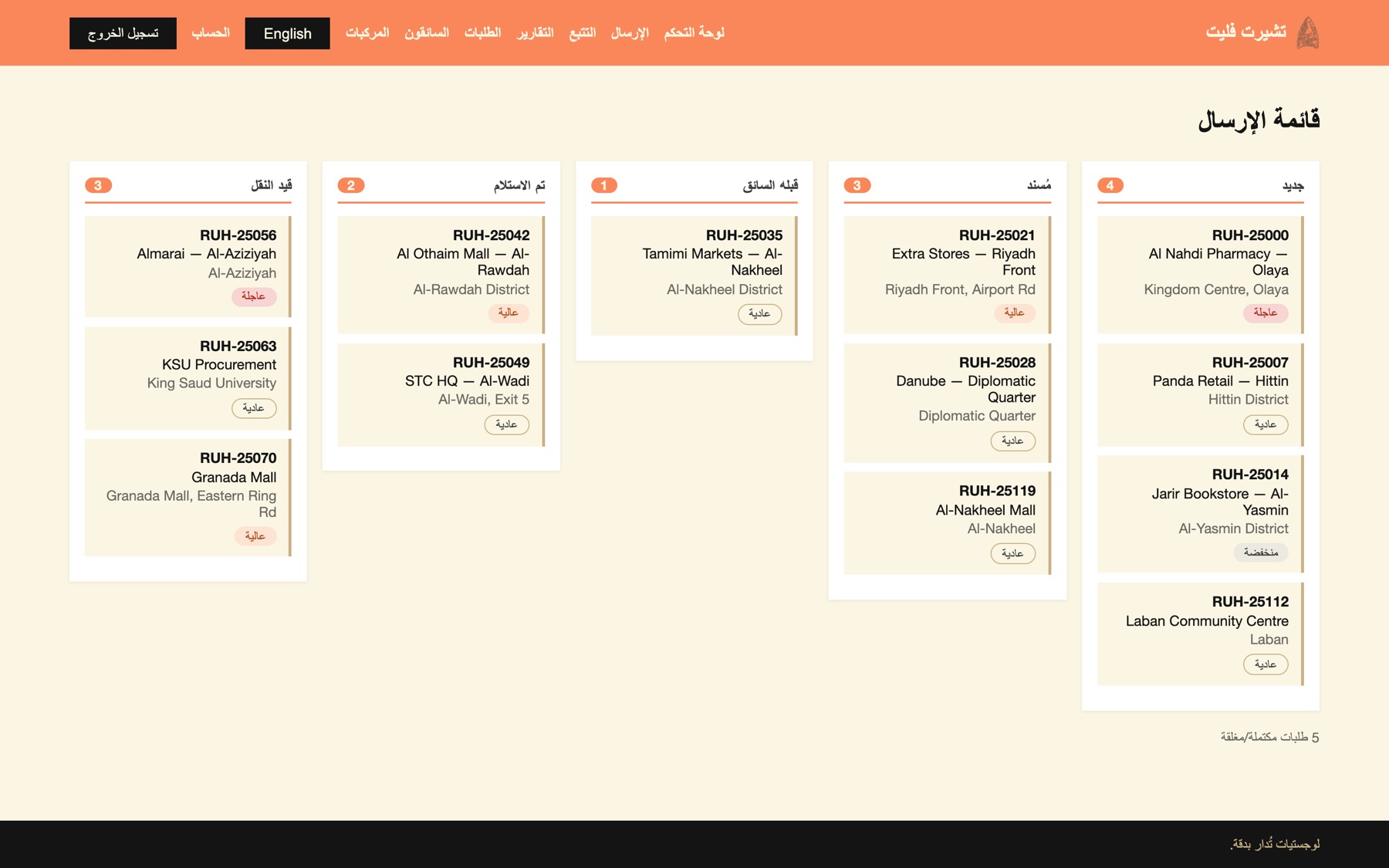Screen dimensions: 1389x868
Task: Click count badge 2 on تم الاستلام column
Action: pyautogui.click(x=351, y=185)
